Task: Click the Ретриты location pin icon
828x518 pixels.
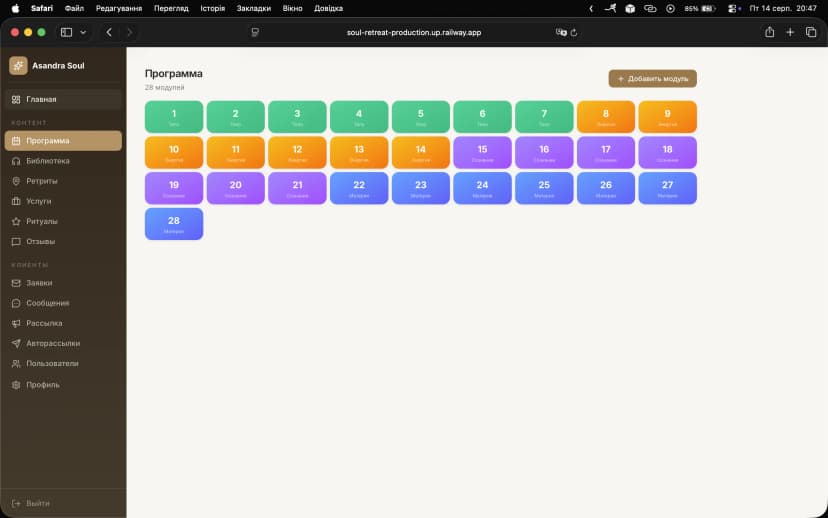Action: tap(16, 181)
